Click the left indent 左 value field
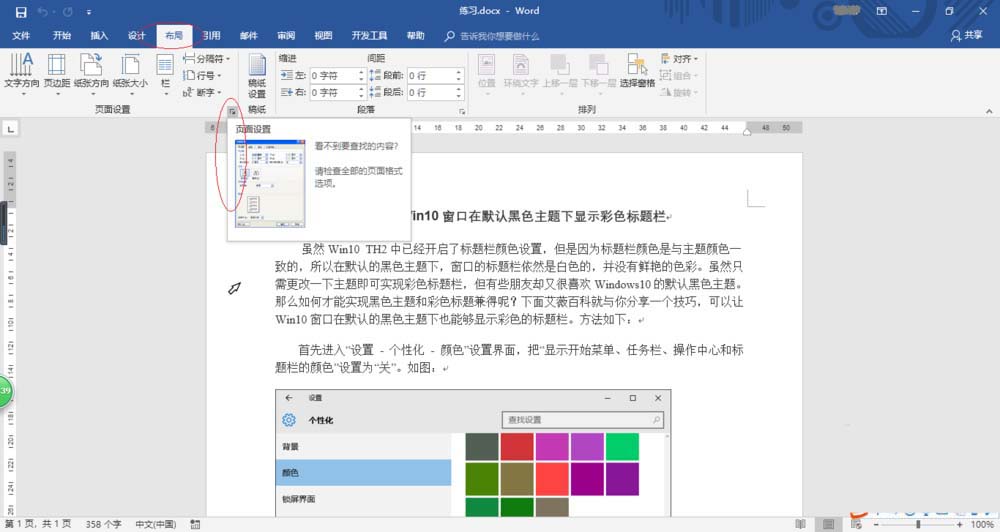The height and width of the screenshot is (532, 1000). coord(334,75)
